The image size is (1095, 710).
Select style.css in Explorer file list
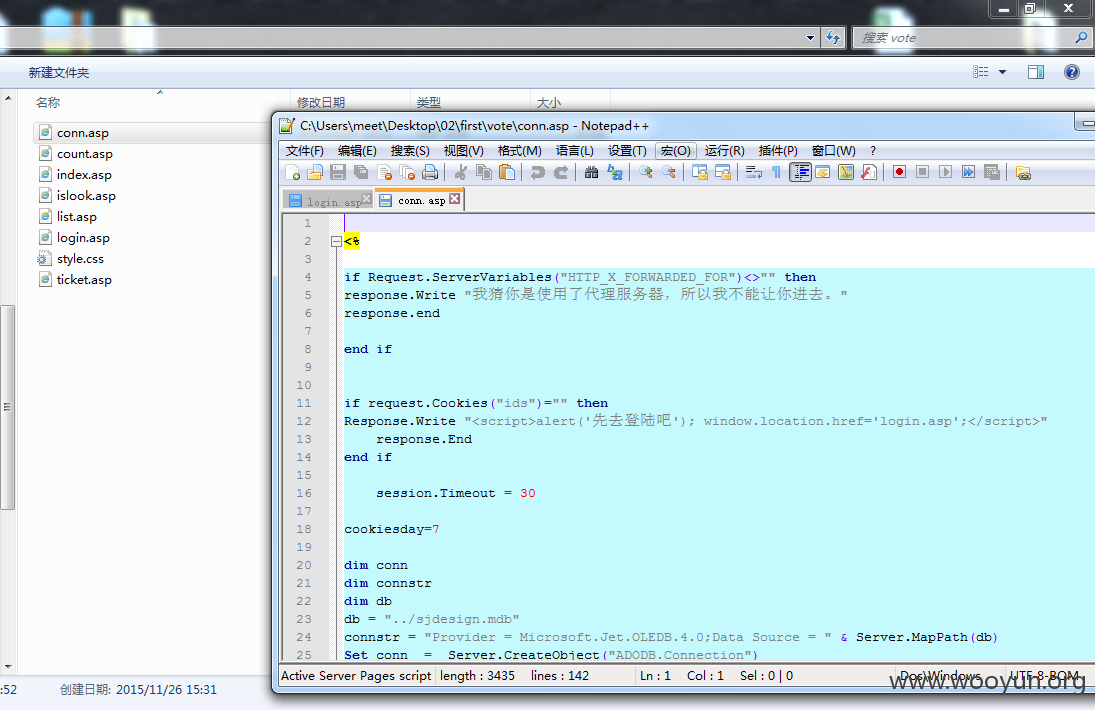[80, 258]
